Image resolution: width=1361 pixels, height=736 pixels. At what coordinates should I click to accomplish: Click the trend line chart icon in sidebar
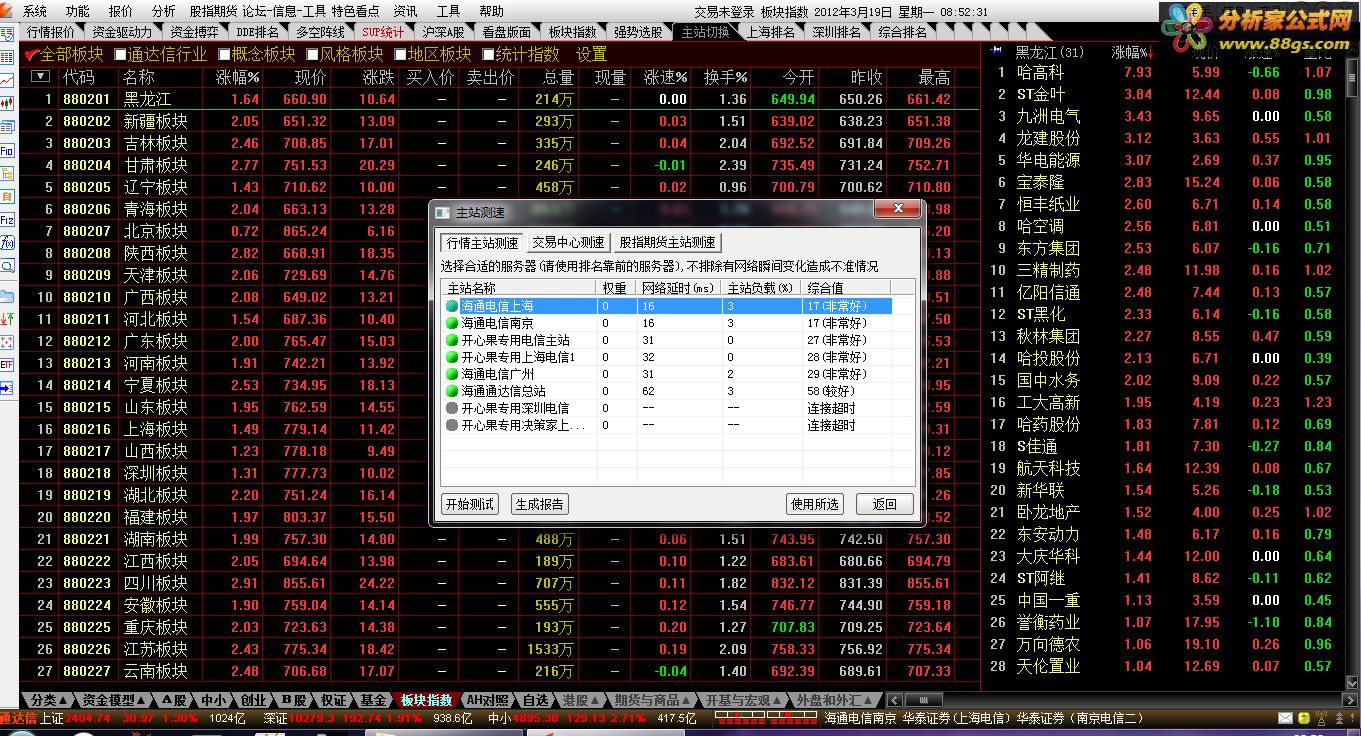[x=7, y=80]
